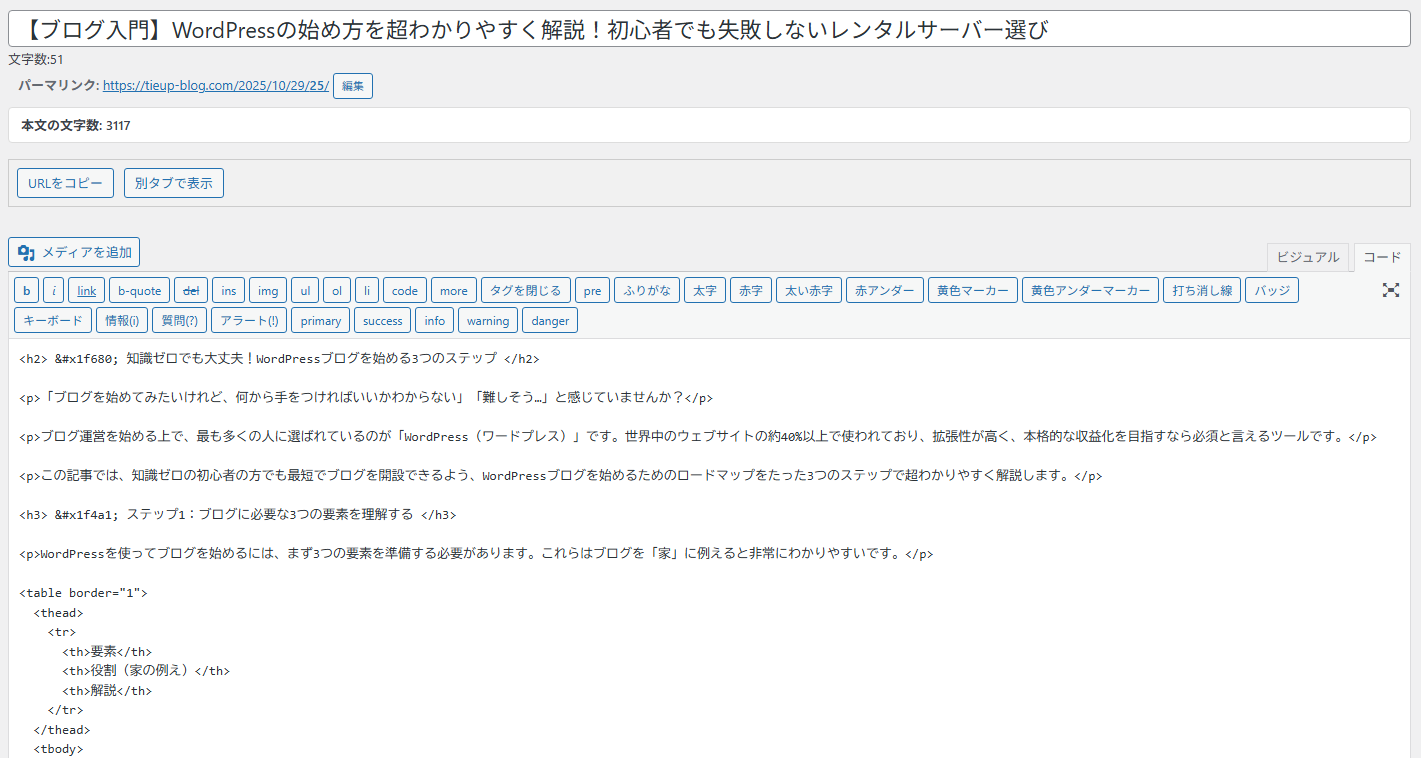Open the permalink tieup-blog.com URL
This screenshot has height=758, width=1421.
coord(215,86)
